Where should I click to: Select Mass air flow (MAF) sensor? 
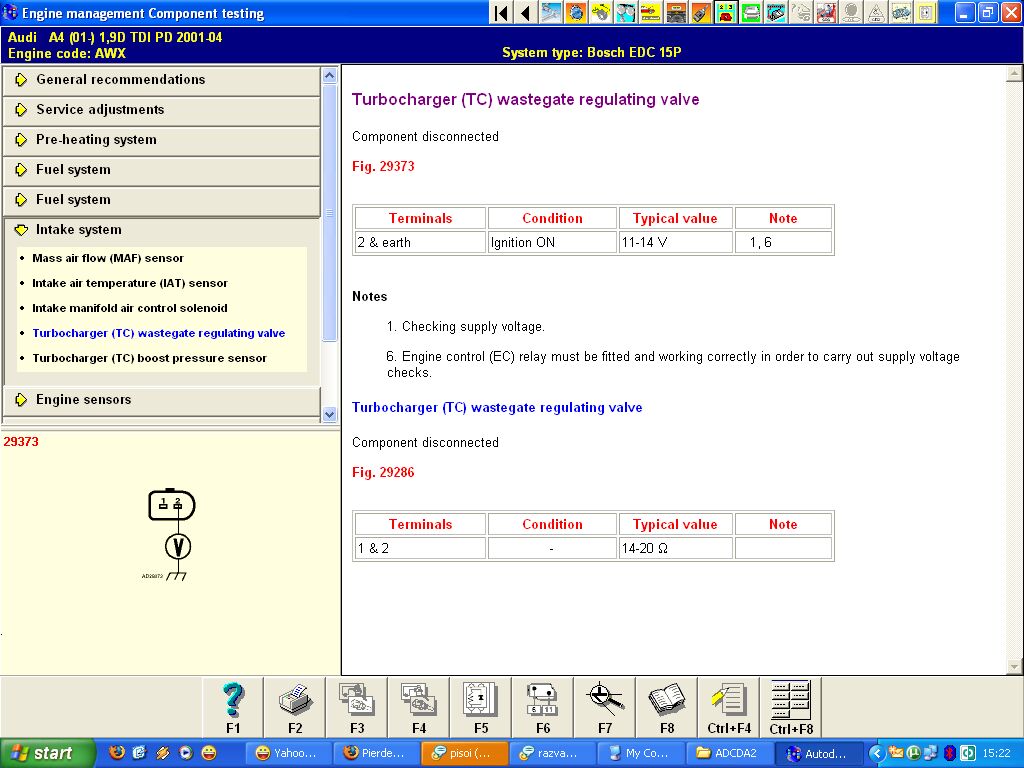[x=108, y=258]
